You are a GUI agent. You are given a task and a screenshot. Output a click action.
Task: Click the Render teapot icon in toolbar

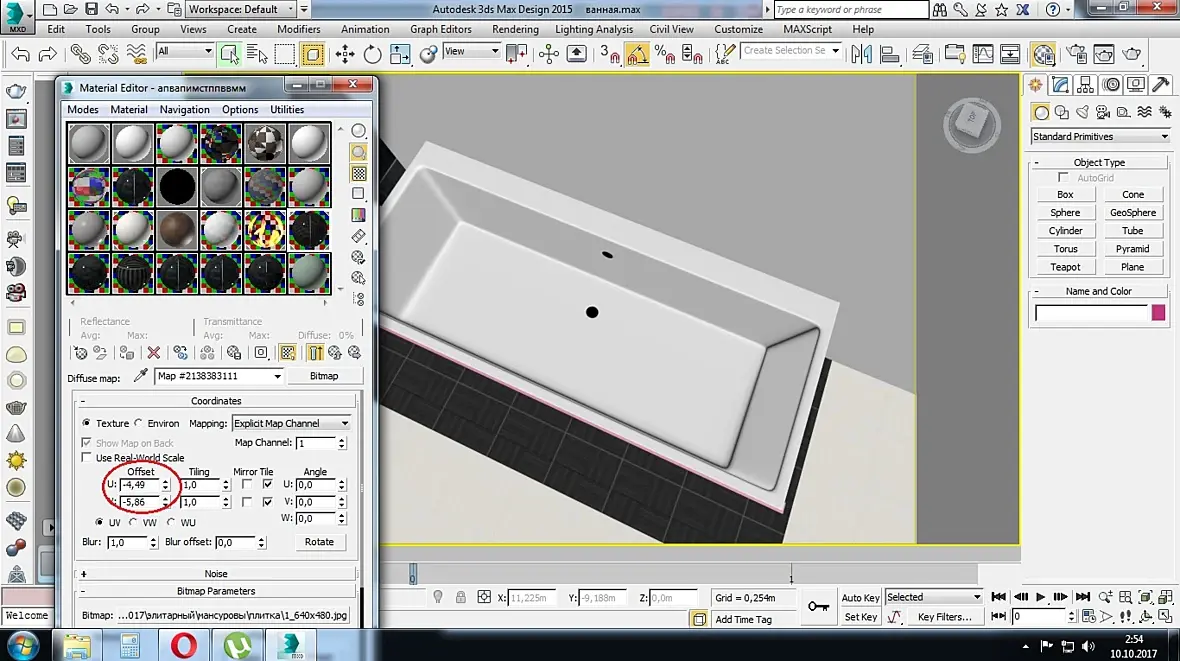tap(1132, 54)
